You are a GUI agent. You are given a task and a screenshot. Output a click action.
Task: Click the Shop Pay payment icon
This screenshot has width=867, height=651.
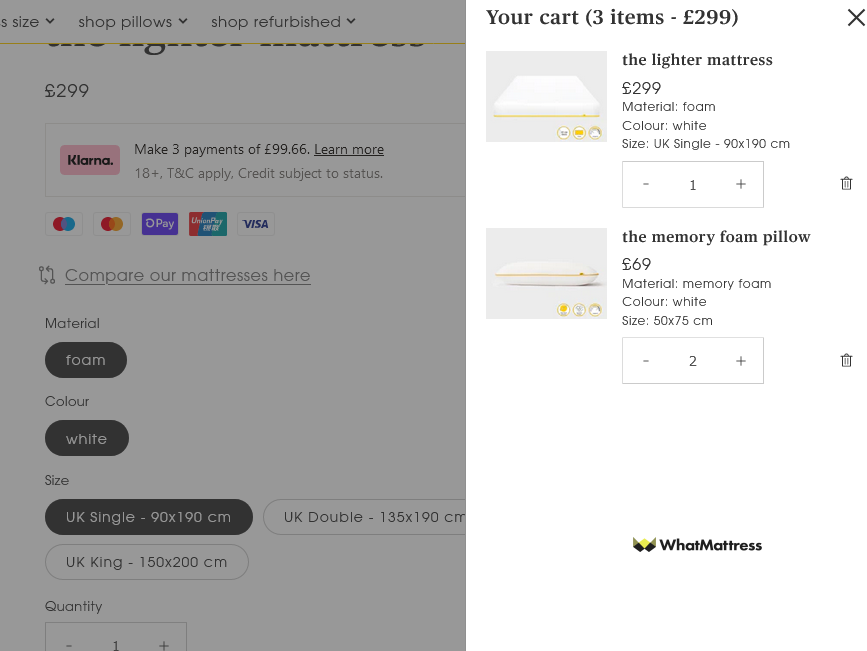(x=160, y=224)
